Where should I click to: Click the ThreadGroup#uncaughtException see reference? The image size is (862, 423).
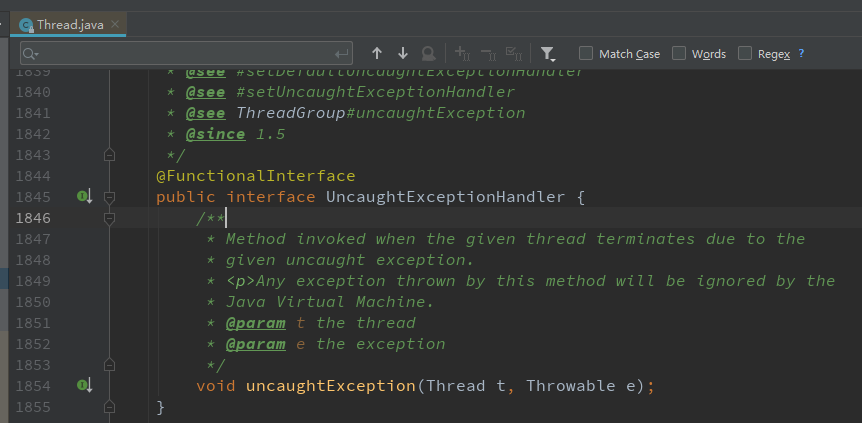(x=381, y=113)
